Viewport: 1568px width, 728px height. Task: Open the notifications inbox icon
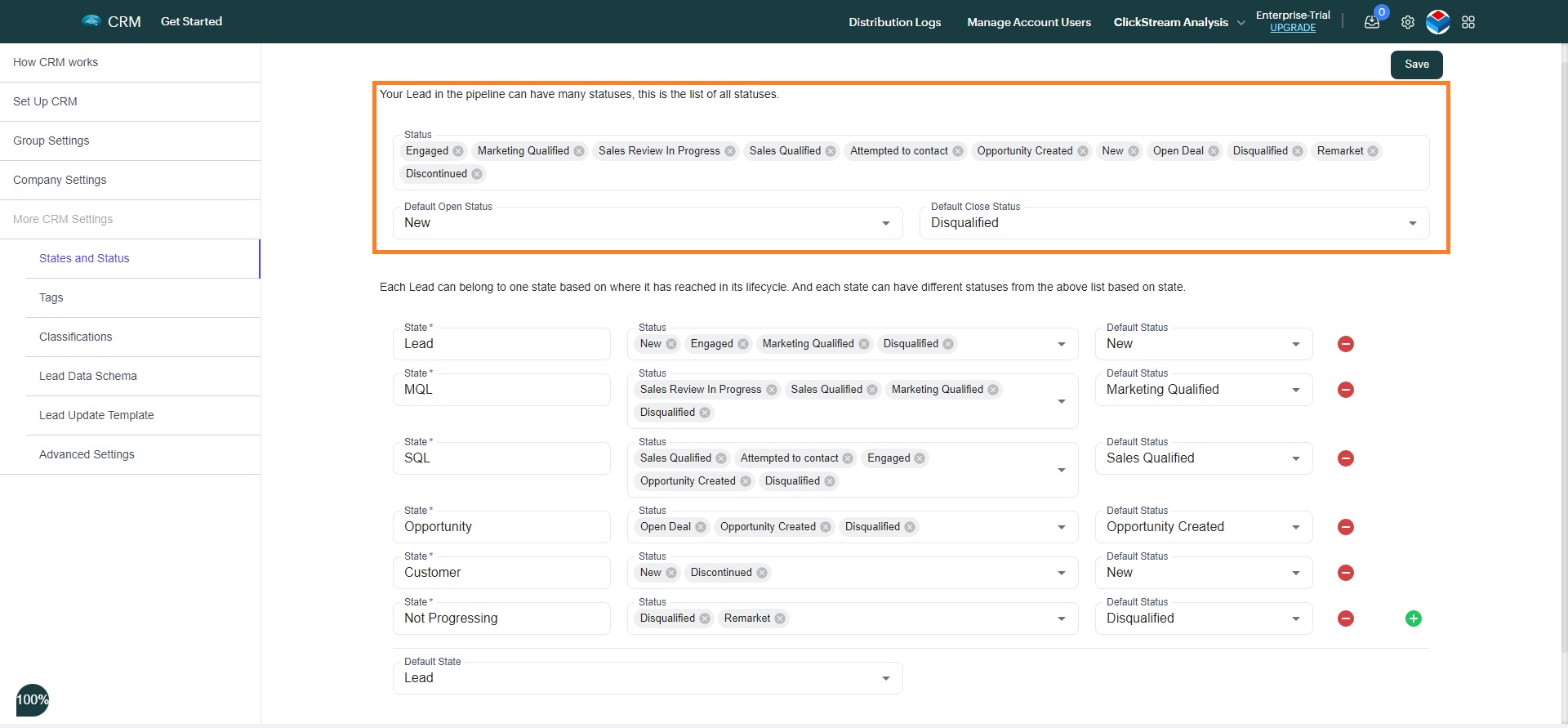point(1372,22)
